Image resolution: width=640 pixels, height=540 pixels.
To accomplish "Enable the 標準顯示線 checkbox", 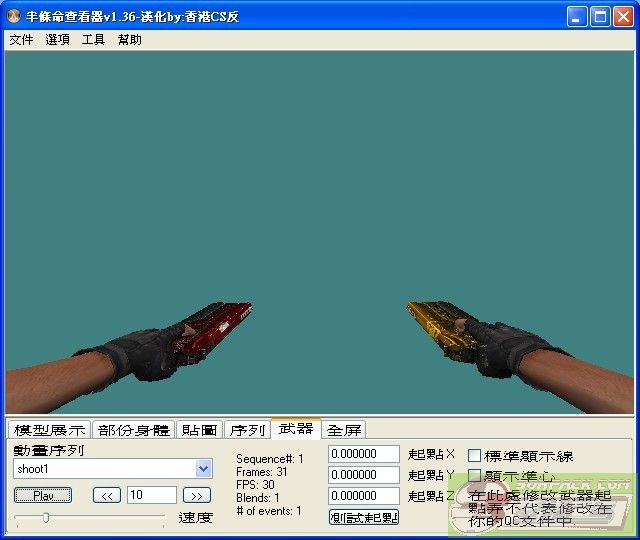I will (x=474, y=456).
